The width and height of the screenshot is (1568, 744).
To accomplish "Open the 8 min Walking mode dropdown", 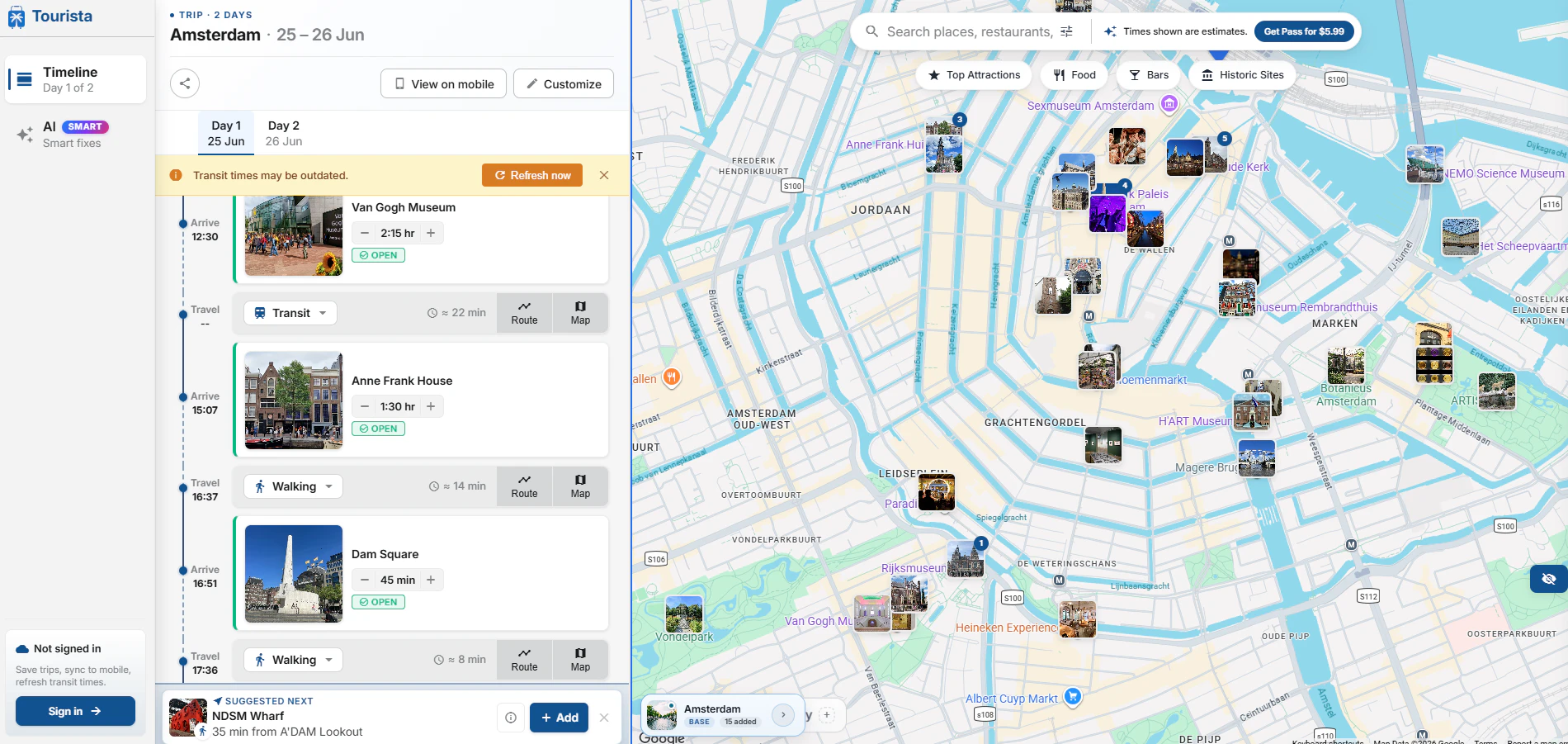I will (x=293, y=660).
